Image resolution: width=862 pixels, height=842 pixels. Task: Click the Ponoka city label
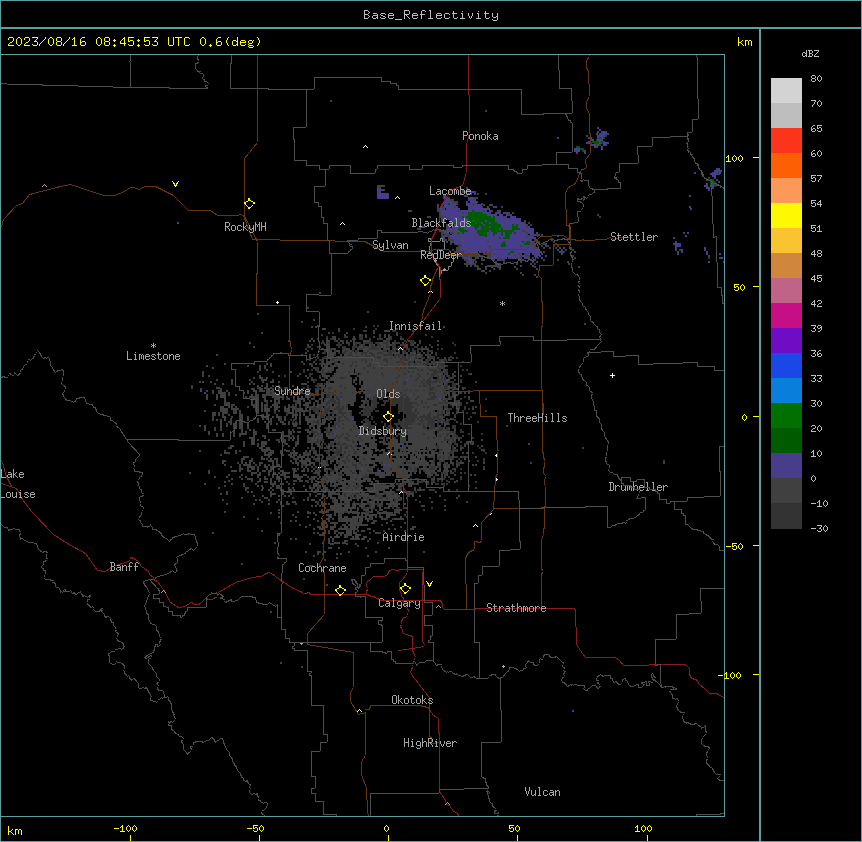click(480, 136)
